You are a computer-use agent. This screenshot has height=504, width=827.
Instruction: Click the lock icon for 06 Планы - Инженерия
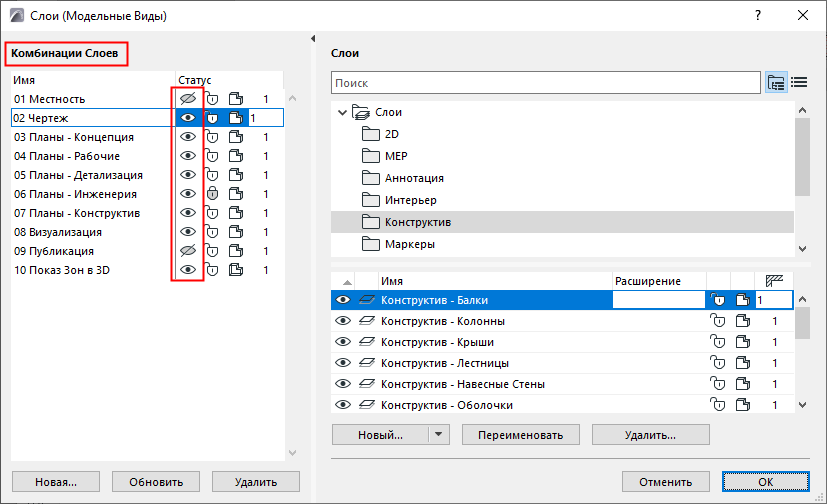click(x=212, y=194)
